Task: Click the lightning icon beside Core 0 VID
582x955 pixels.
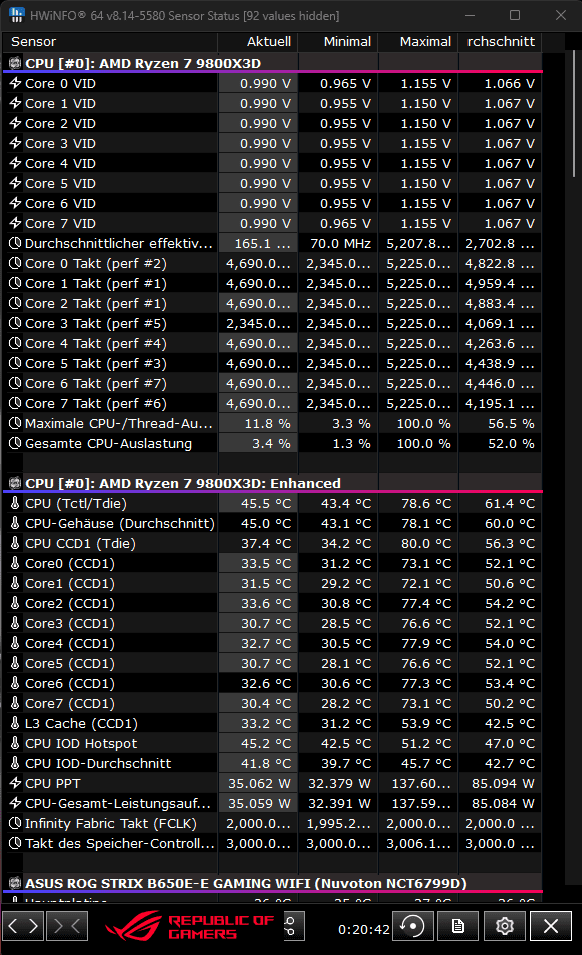Action: pyautogui.click(x=15, y=83)
